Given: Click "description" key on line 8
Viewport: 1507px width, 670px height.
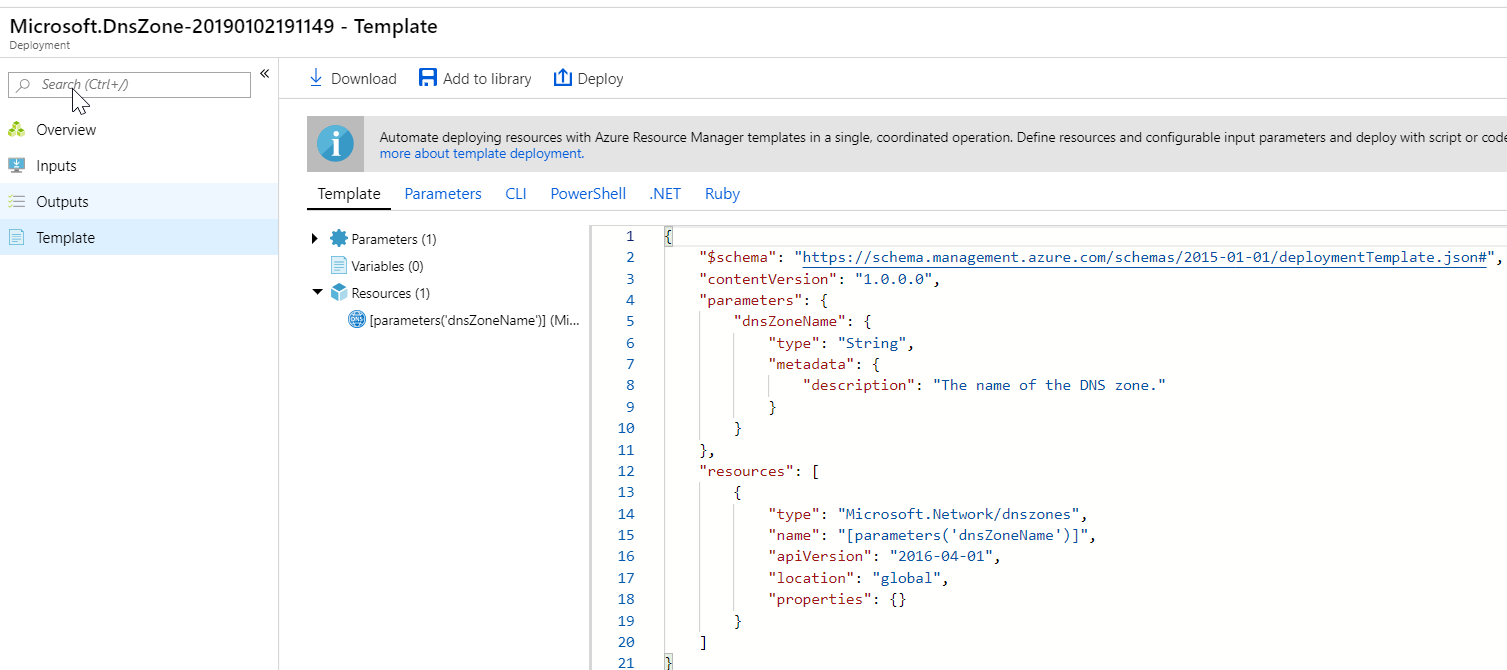Looking at the screenshot, I should coord(859,386).
